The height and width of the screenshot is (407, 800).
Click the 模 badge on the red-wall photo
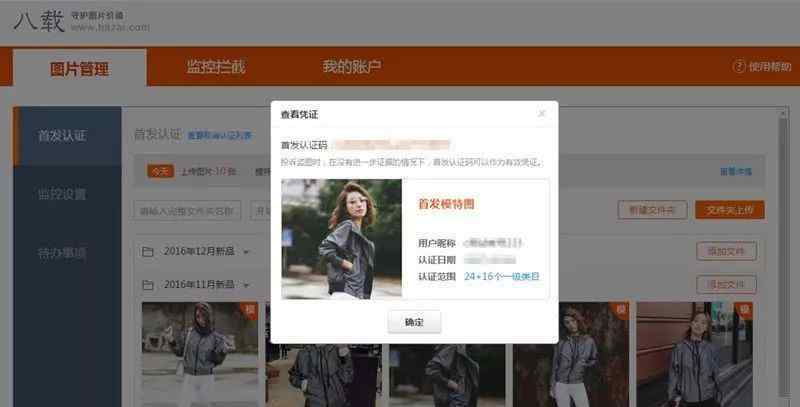coord(744,310)
